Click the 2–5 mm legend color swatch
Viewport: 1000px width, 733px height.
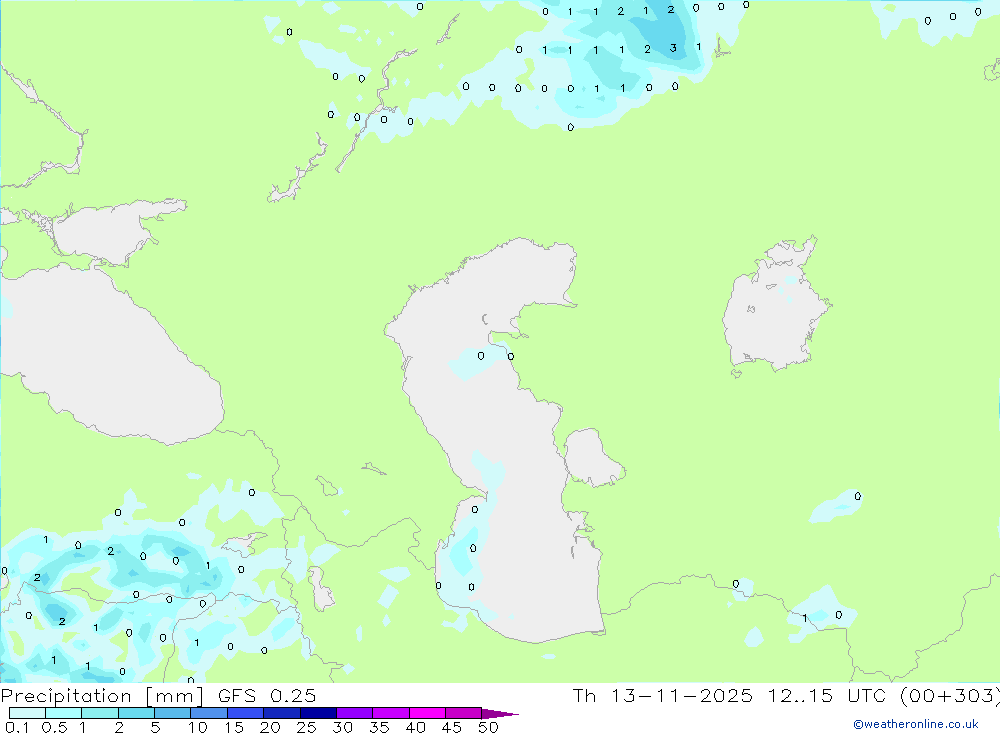(136, 713)
